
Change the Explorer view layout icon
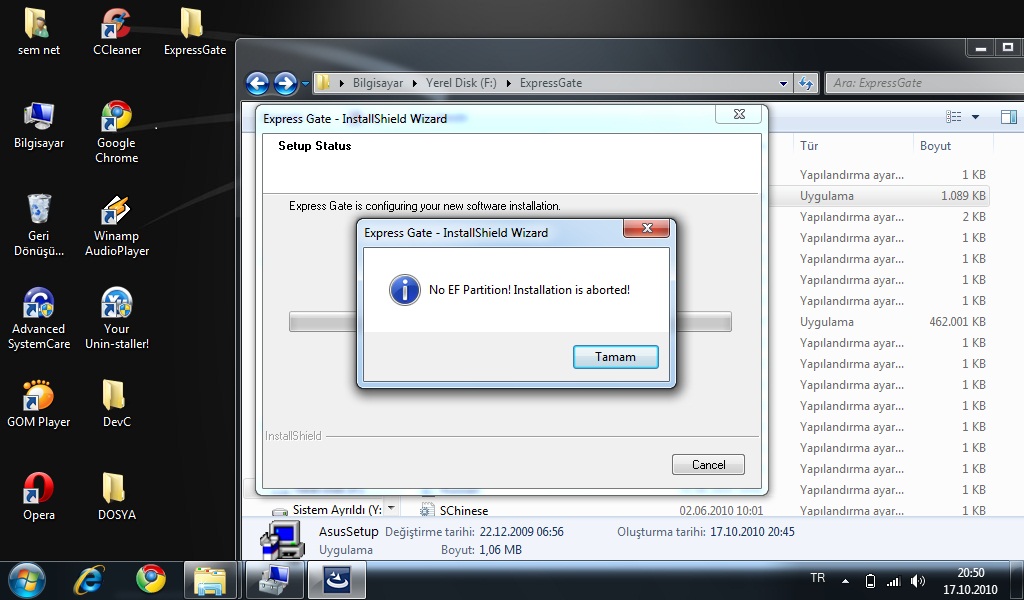coord(953,117)
